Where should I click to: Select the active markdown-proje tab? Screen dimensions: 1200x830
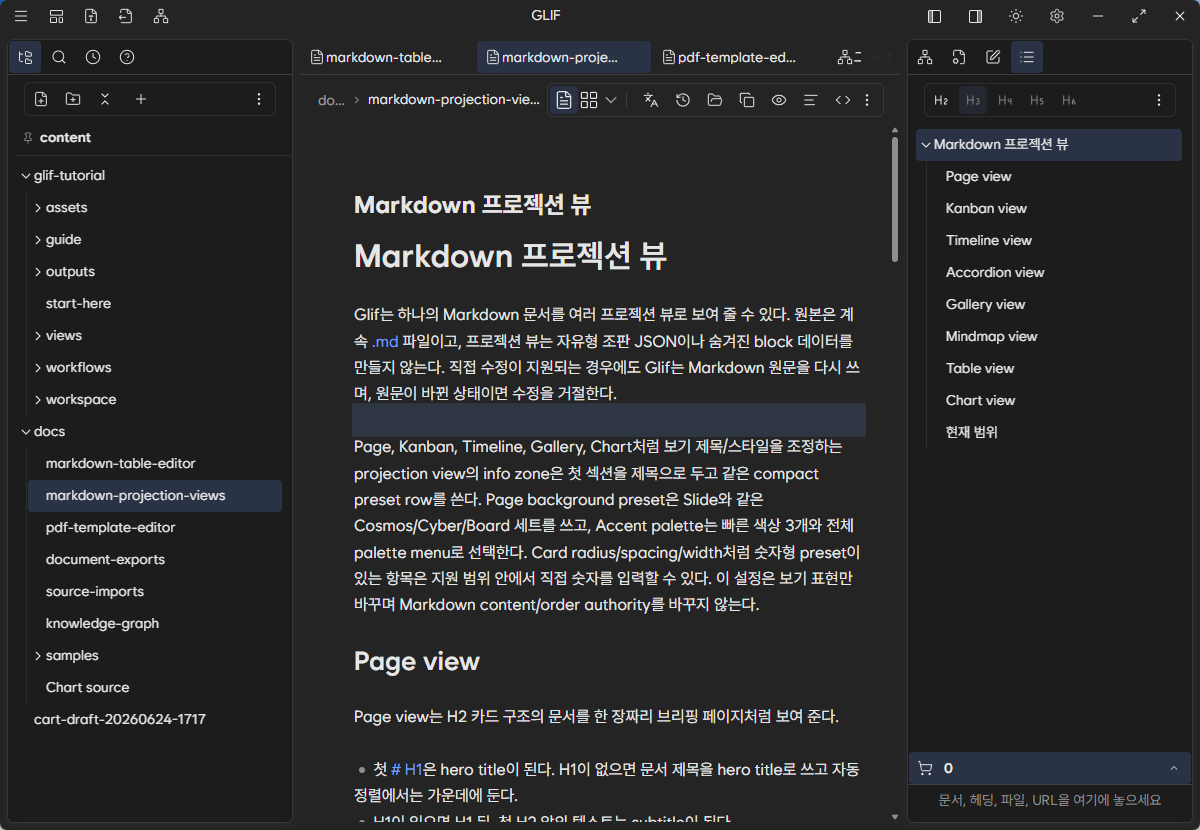click(564, 57)
